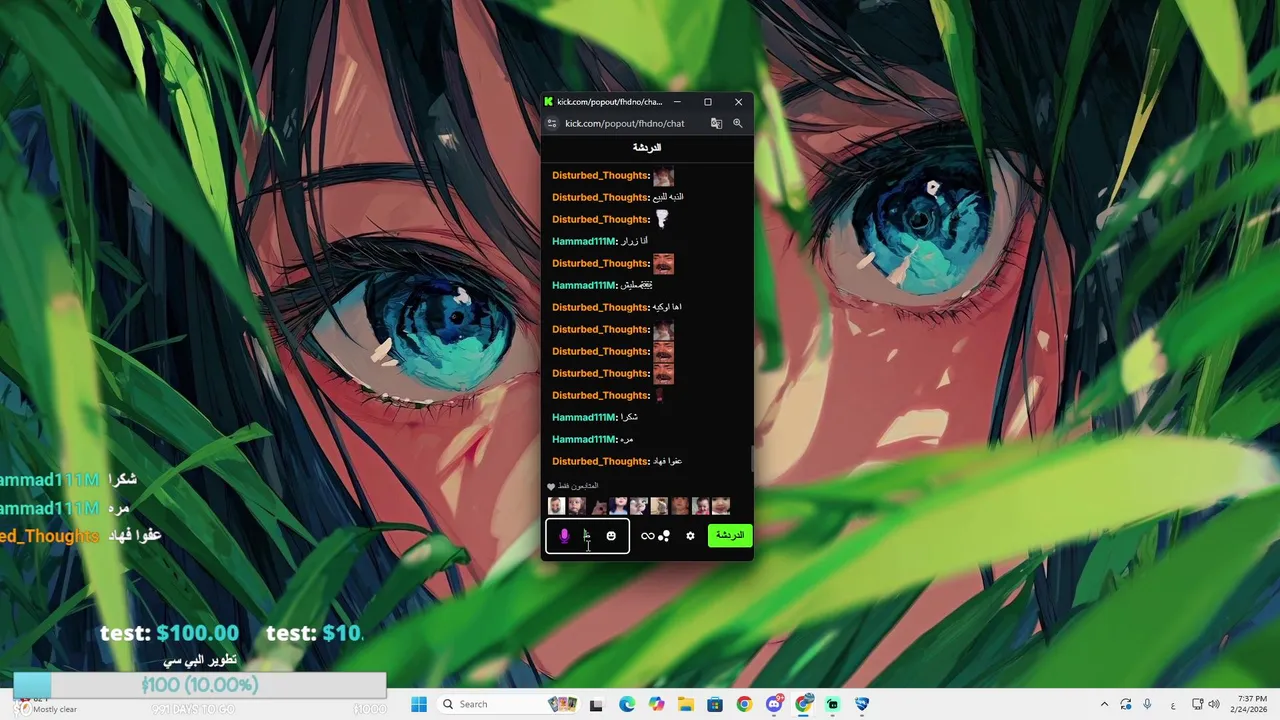Open the Windows Start menu
Image resolution: width=1280 pixels, height=720 pixels.
419,704
